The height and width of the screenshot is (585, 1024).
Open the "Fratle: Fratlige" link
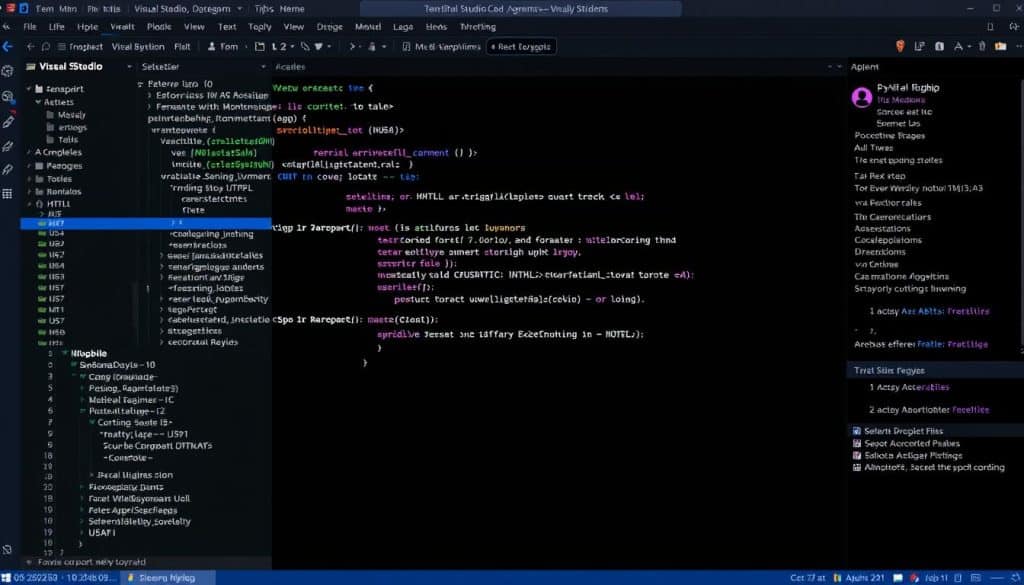point(952,344)
